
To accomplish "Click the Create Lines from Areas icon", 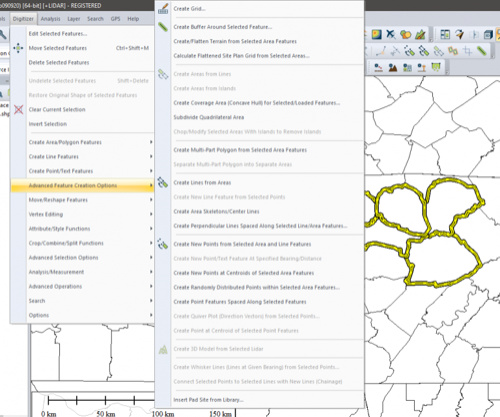I will 163,182.
